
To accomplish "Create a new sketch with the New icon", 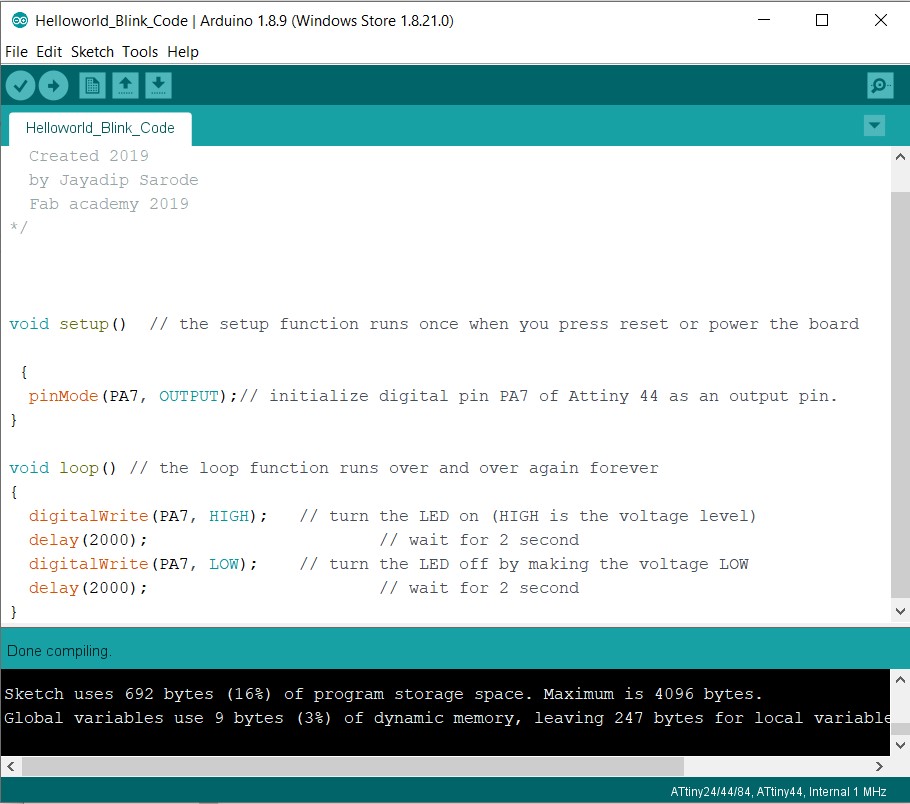I will pyautogui.click(x=92, y=86).
